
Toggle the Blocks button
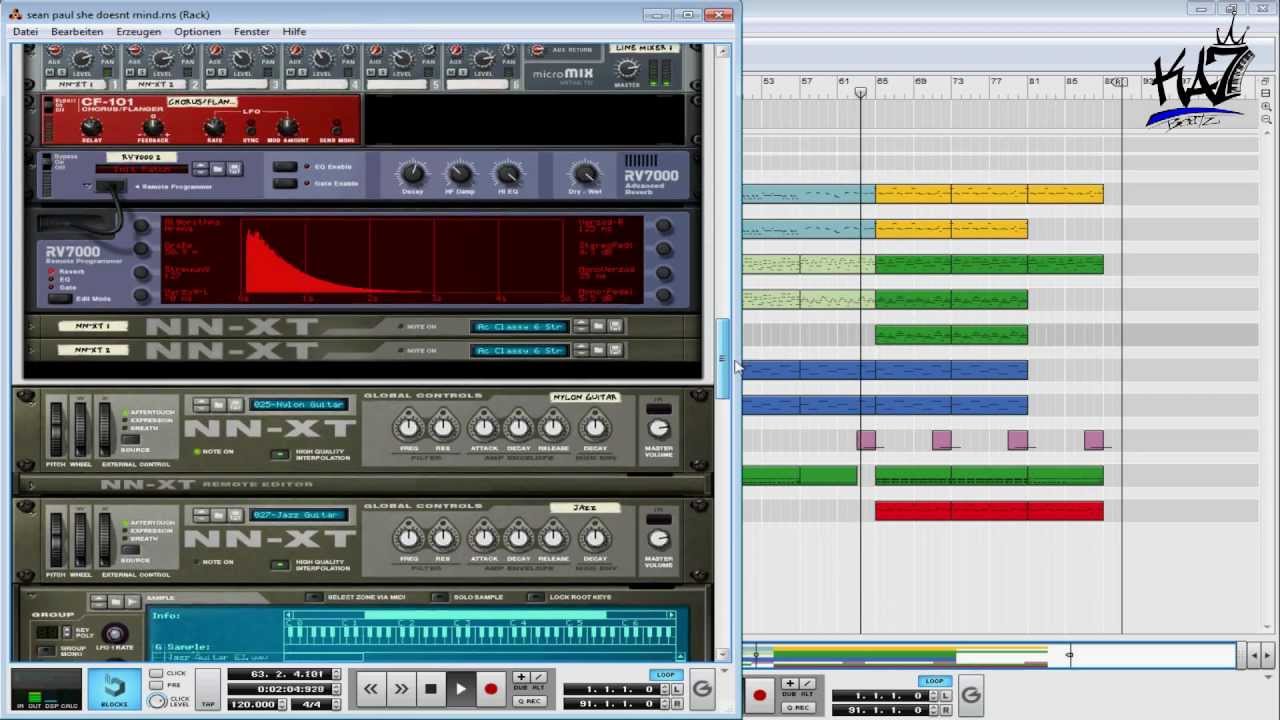point(114,689)
